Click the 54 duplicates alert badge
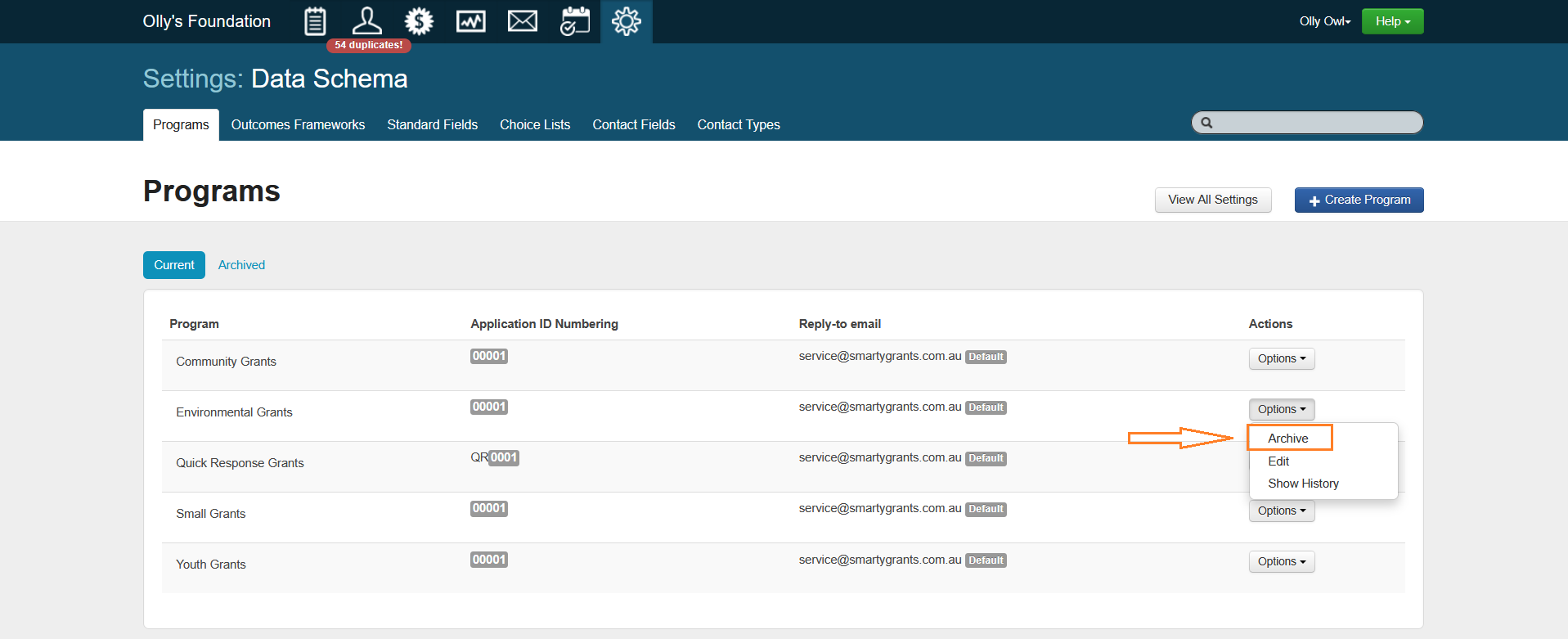The image size is (1568, 639). tap(368, 45)
